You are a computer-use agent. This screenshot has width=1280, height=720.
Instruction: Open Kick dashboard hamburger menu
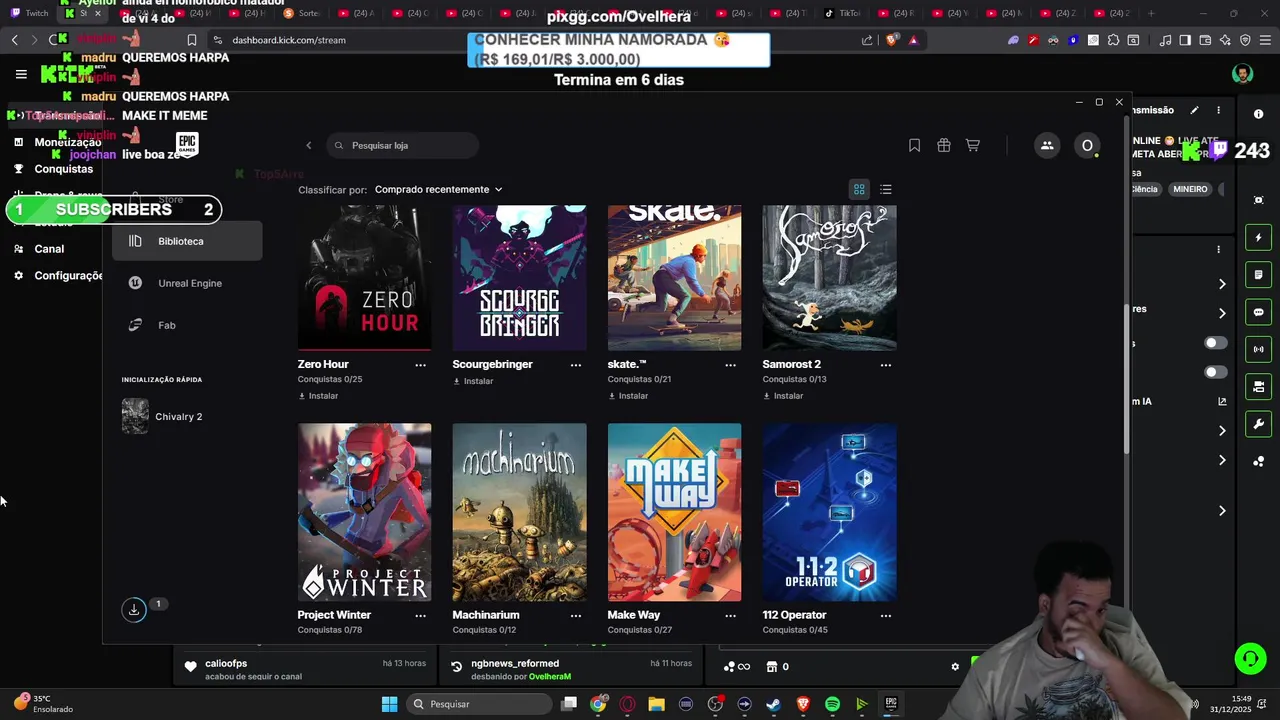[x=21, y=74]
